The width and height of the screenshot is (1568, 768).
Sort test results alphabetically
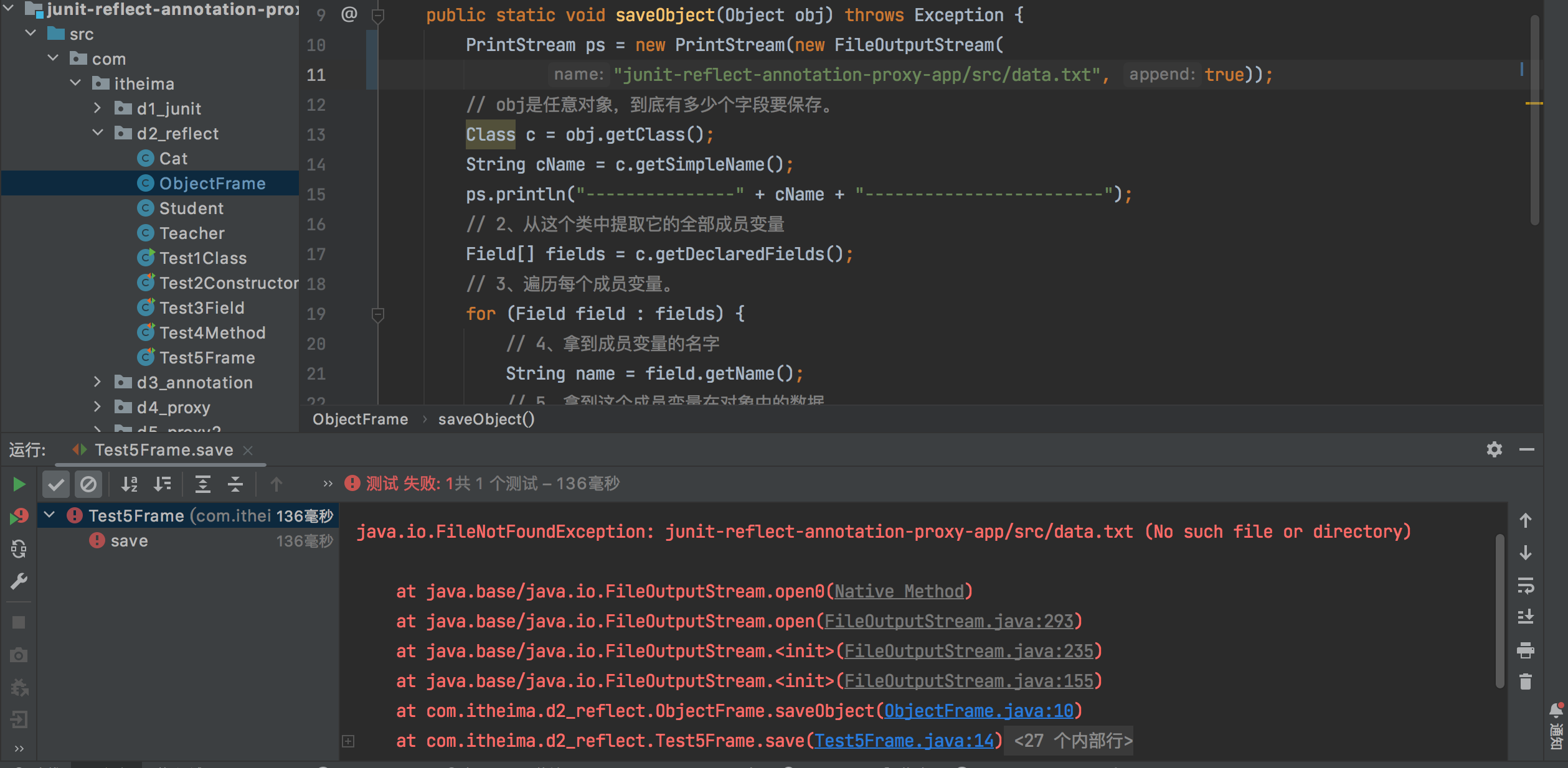130,484
